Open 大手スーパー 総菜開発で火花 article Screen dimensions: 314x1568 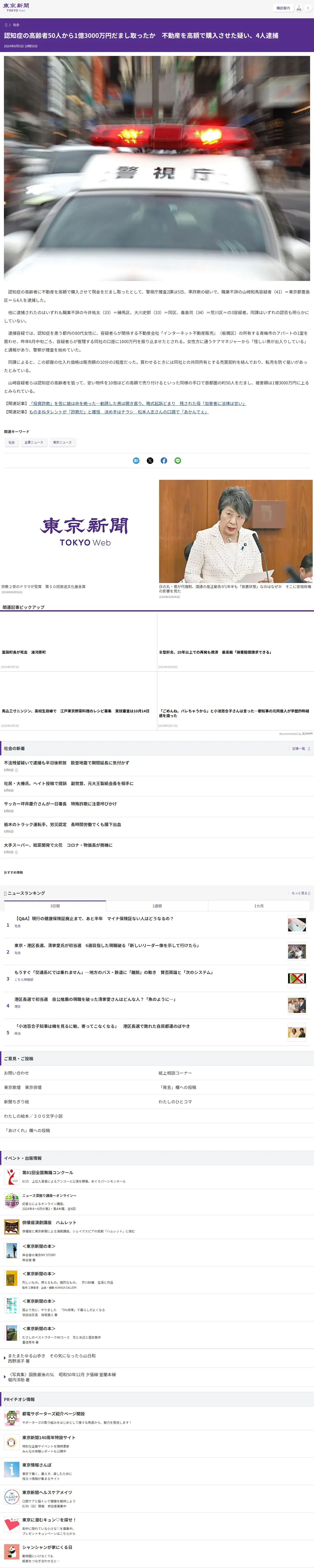click(x=58, y=845)
